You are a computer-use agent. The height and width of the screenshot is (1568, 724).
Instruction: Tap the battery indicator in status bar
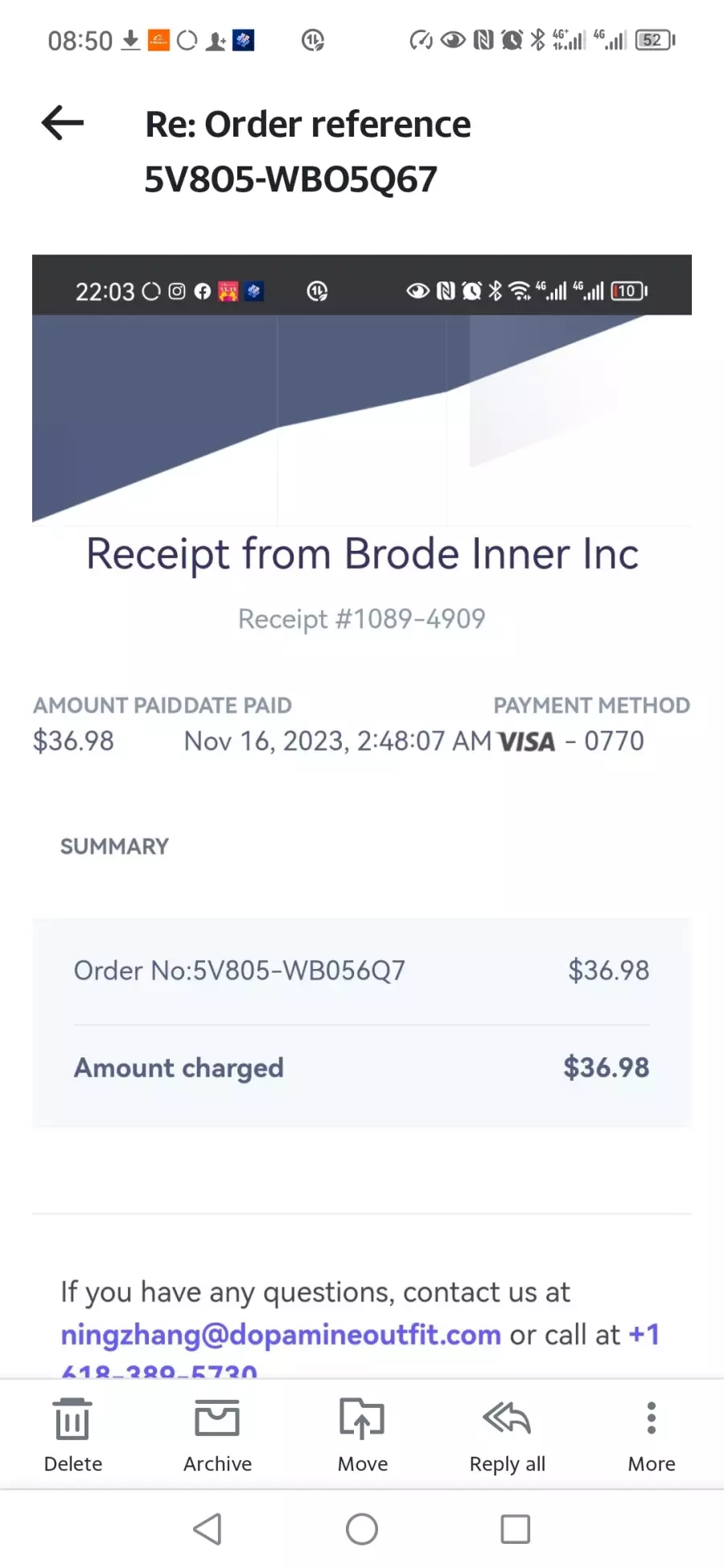coord(655,39)
